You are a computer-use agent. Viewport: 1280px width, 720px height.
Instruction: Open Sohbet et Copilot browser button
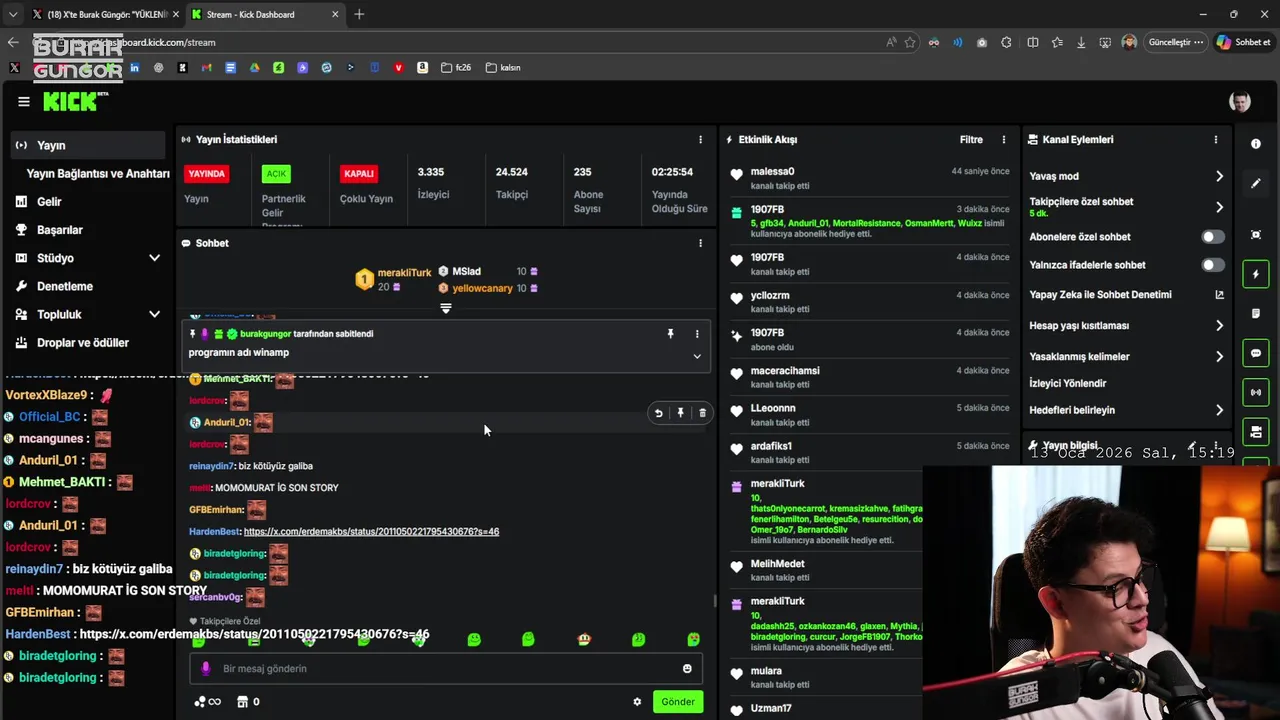(1243, 42)
